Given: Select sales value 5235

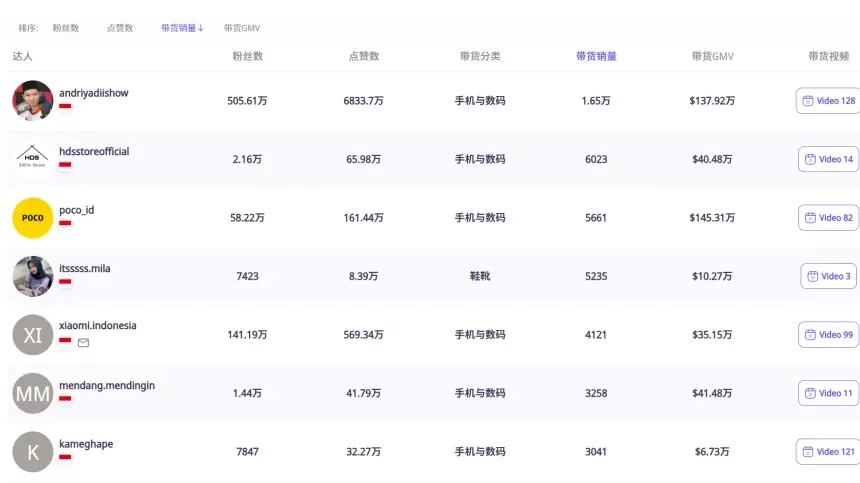Looking at the screenshot, I should coord(596,276).
